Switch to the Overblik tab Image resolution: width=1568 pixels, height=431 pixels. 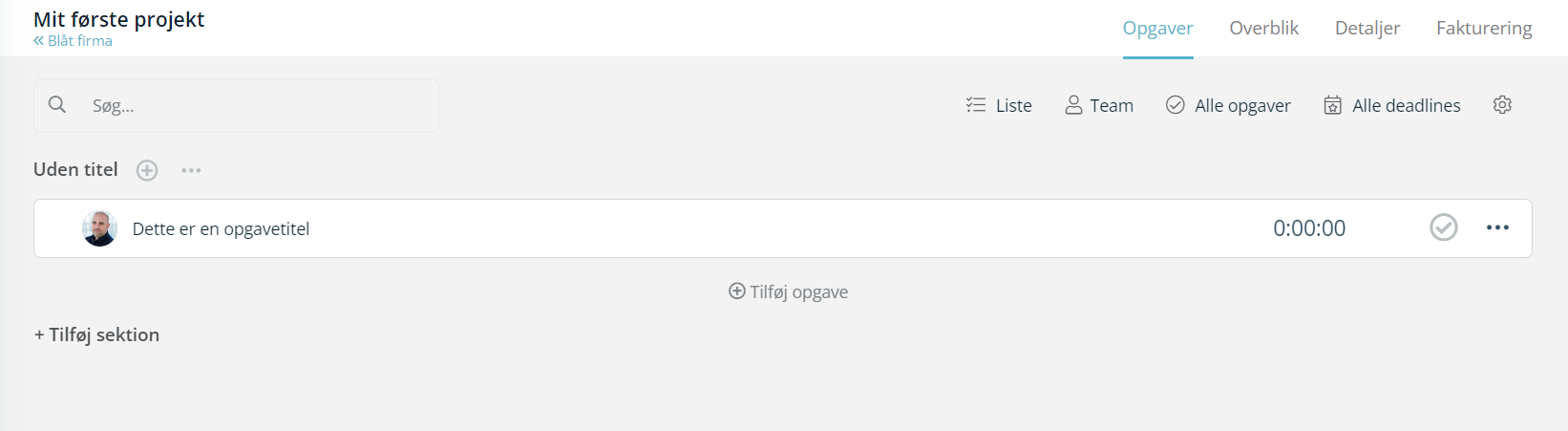tap(1264, 28)
